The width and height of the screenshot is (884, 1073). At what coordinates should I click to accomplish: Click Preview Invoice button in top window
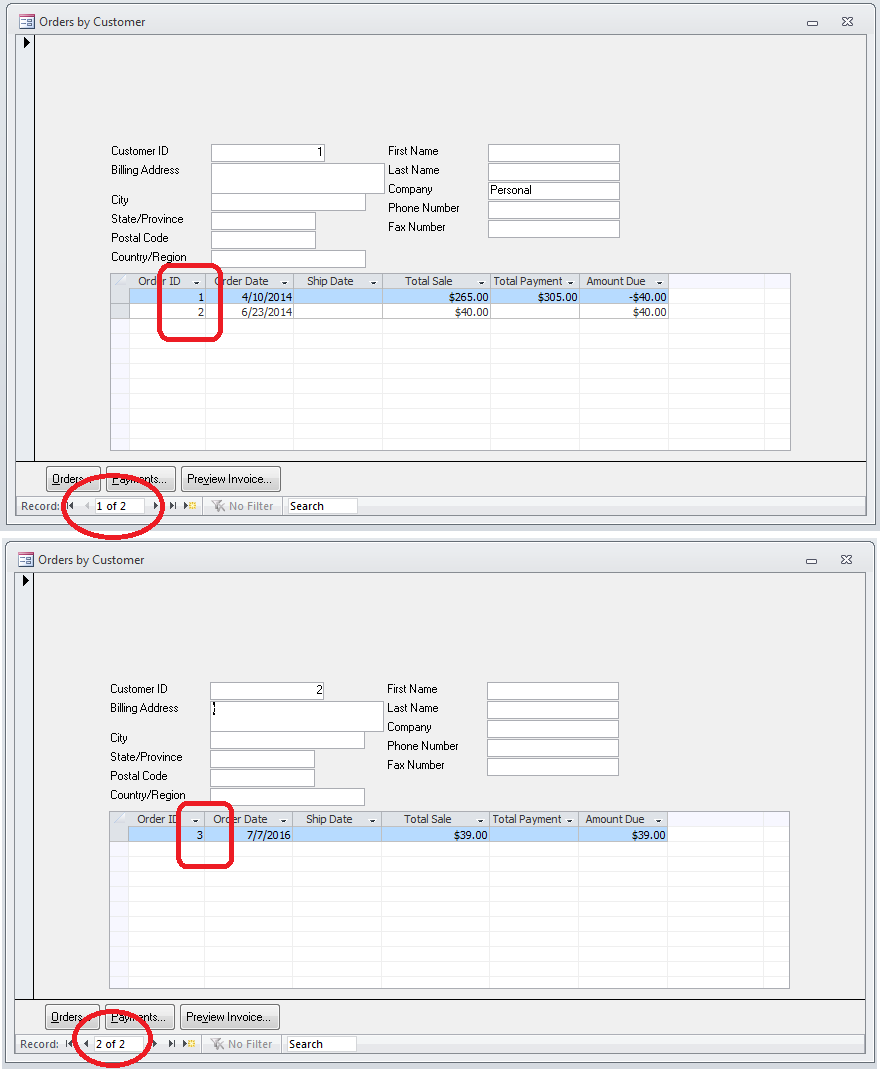click(231, 479)
